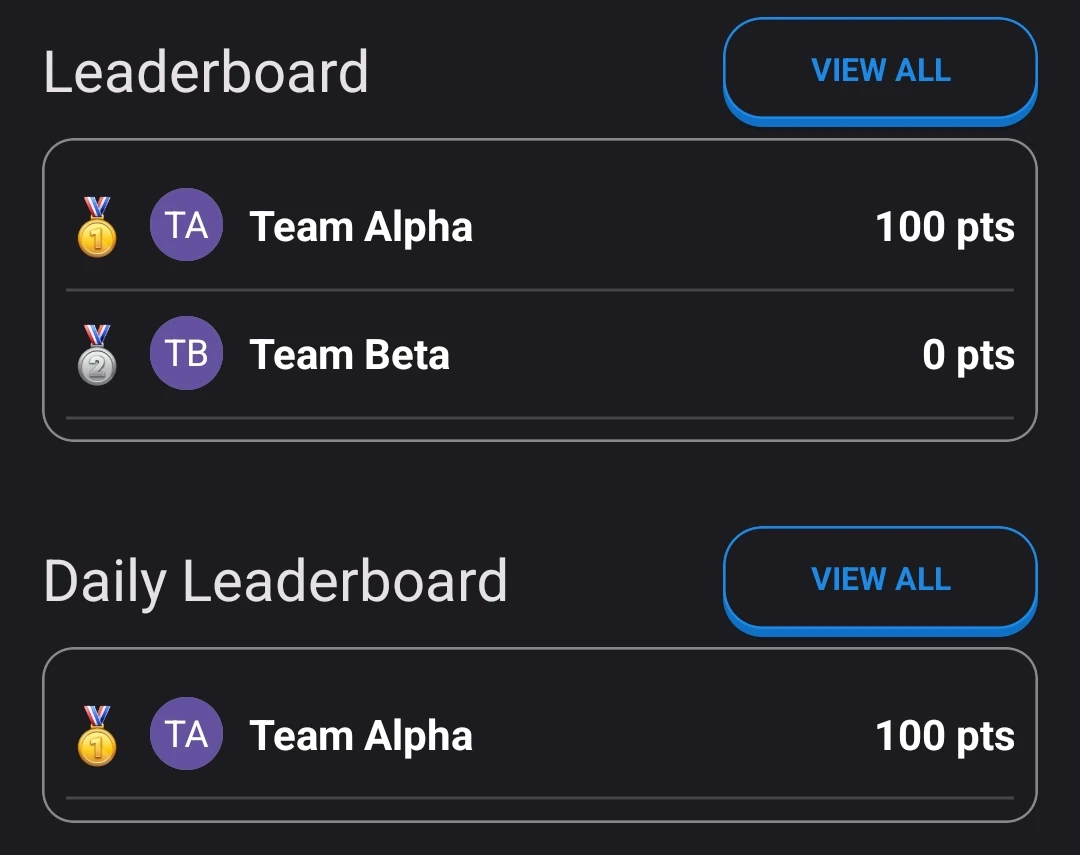This screenshot has height=855, width=1080.
Task: Click the gold medal in overall Leaderboard
Action: [97, 228]
